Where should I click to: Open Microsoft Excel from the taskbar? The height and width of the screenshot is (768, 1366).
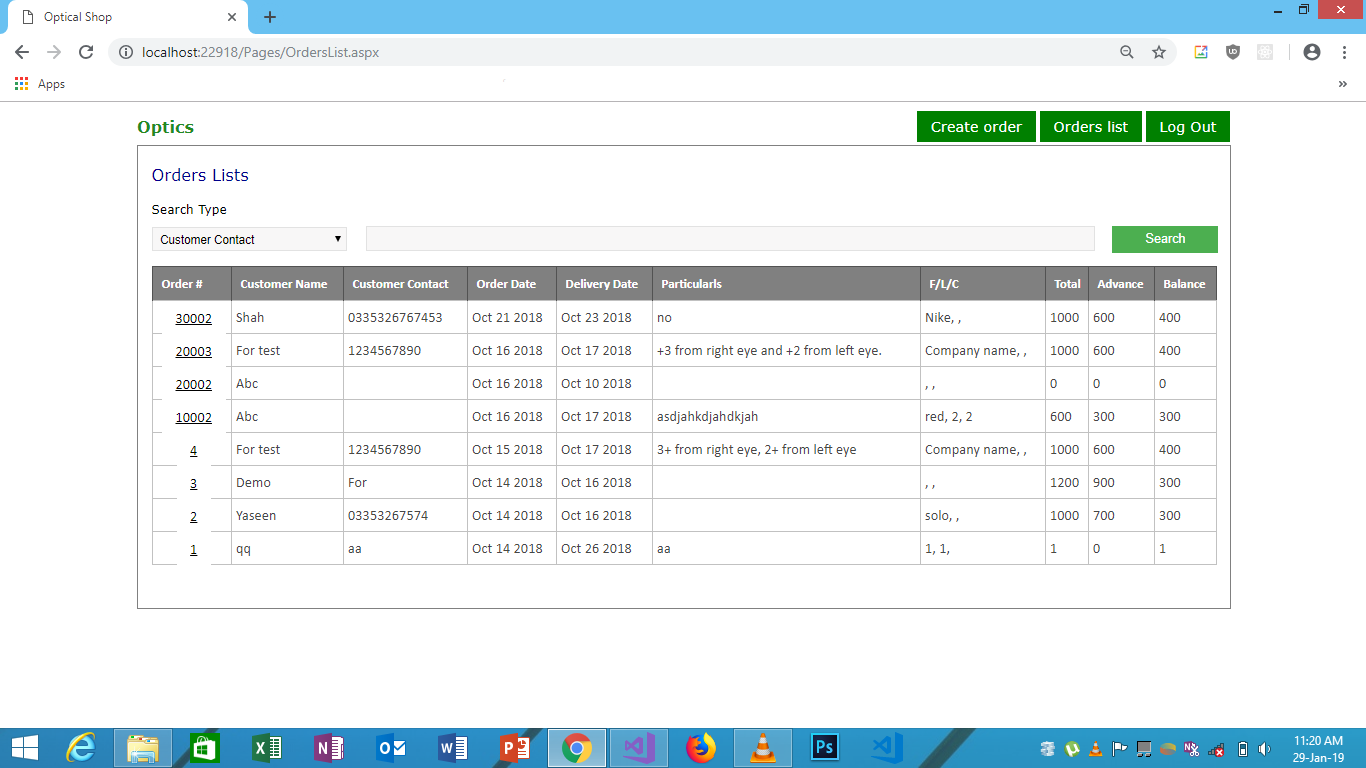(x=267, y=748)
